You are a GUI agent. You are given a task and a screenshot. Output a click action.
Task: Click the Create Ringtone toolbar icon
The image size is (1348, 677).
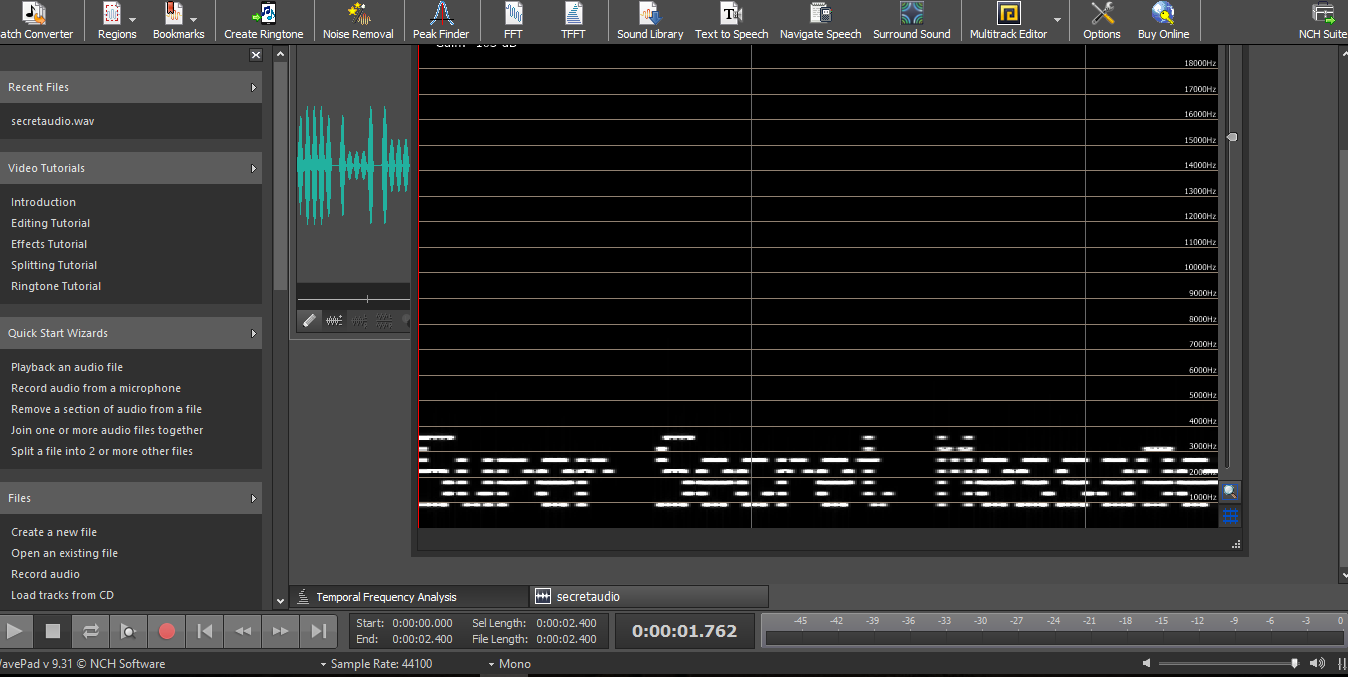coord(264,21)
